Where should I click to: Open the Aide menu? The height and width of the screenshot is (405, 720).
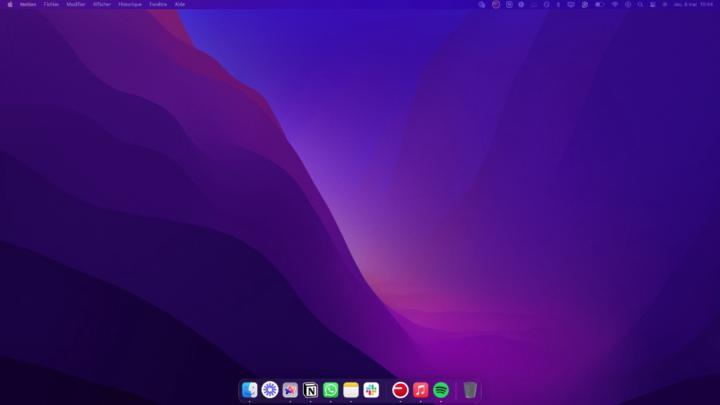(x=180, y=4)
